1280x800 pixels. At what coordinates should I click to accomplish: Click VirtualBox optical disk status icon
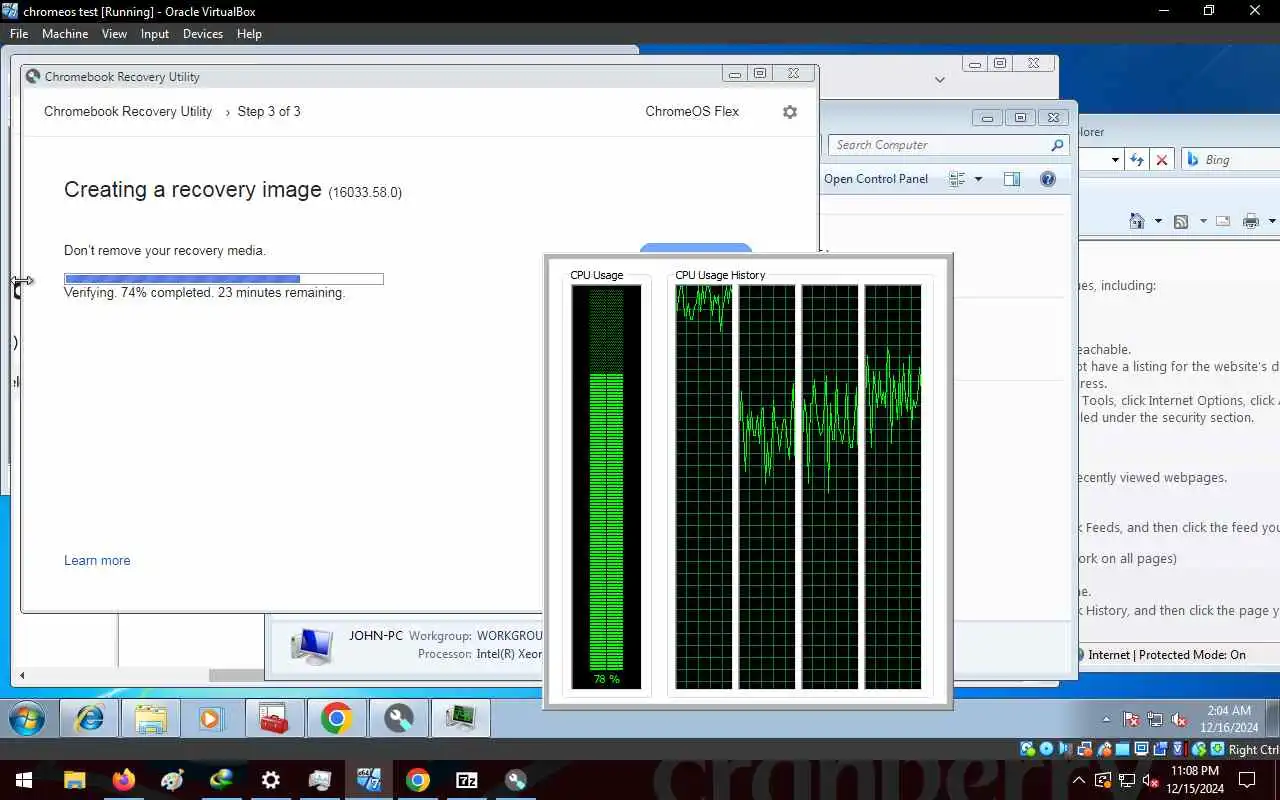(1046, 749)
